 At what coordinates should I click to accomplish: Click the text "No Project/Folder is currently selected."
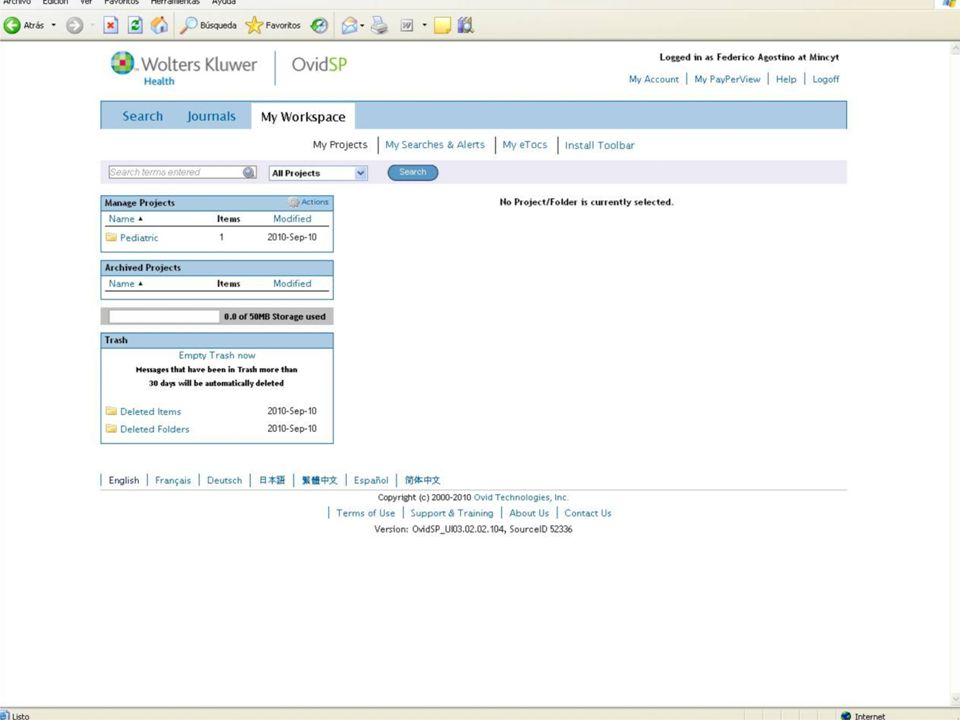click(x=587, y=202)
